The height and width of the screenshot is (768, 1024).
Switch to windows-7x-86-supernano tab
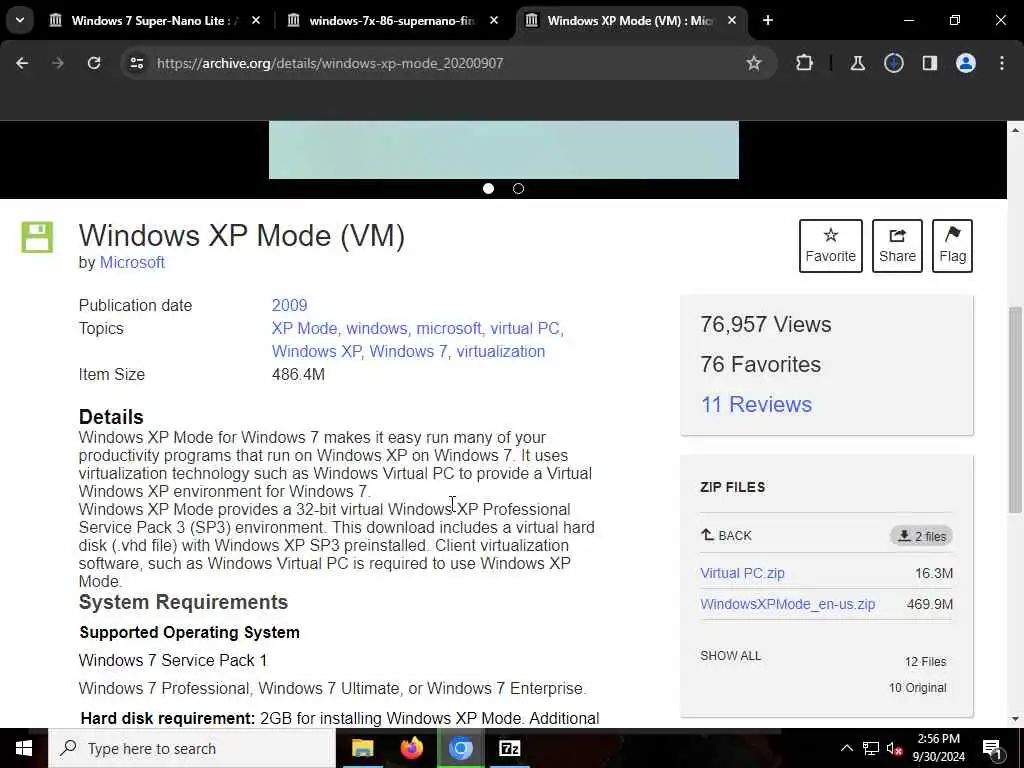(392, 21)
